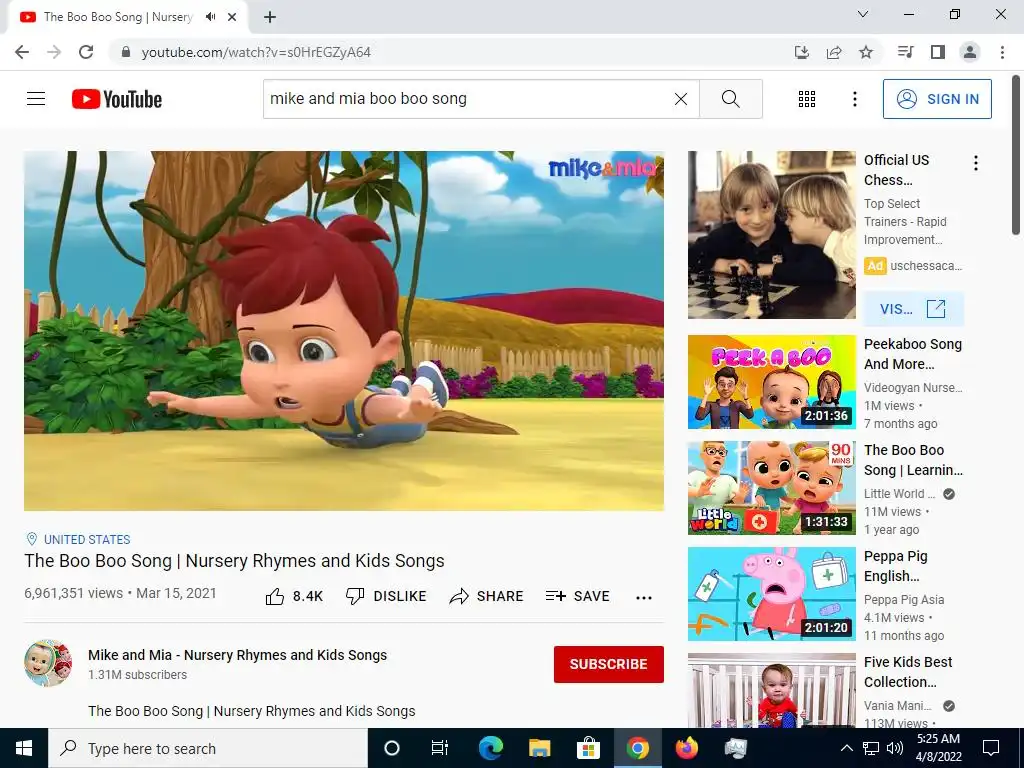Screen dimensions: 1024x768
Task: Click the install app icon in address bar
Action: pos(801,52)
